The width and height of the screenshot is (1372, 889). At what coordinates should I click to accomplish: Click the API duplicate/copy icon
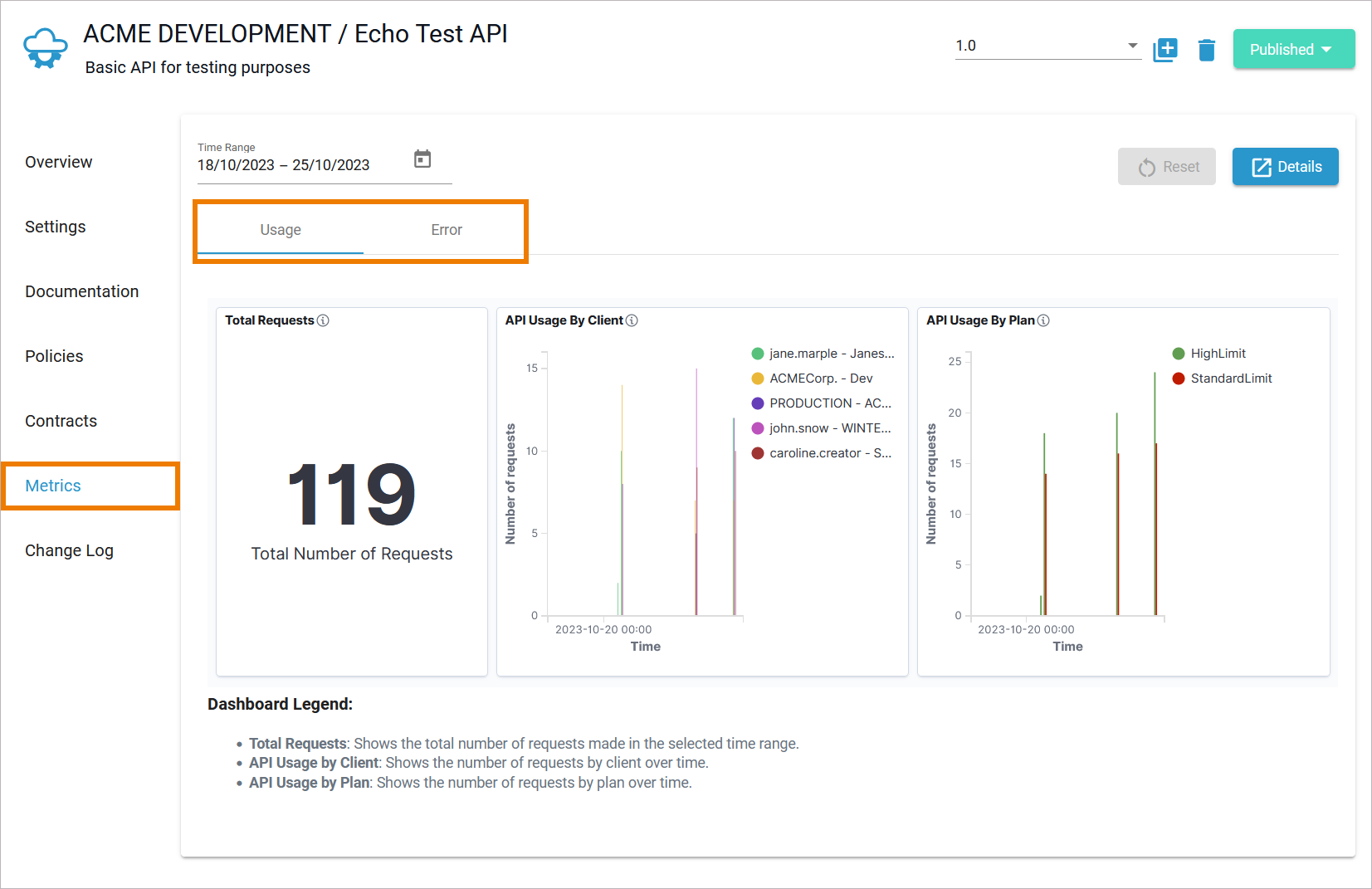1165,50
